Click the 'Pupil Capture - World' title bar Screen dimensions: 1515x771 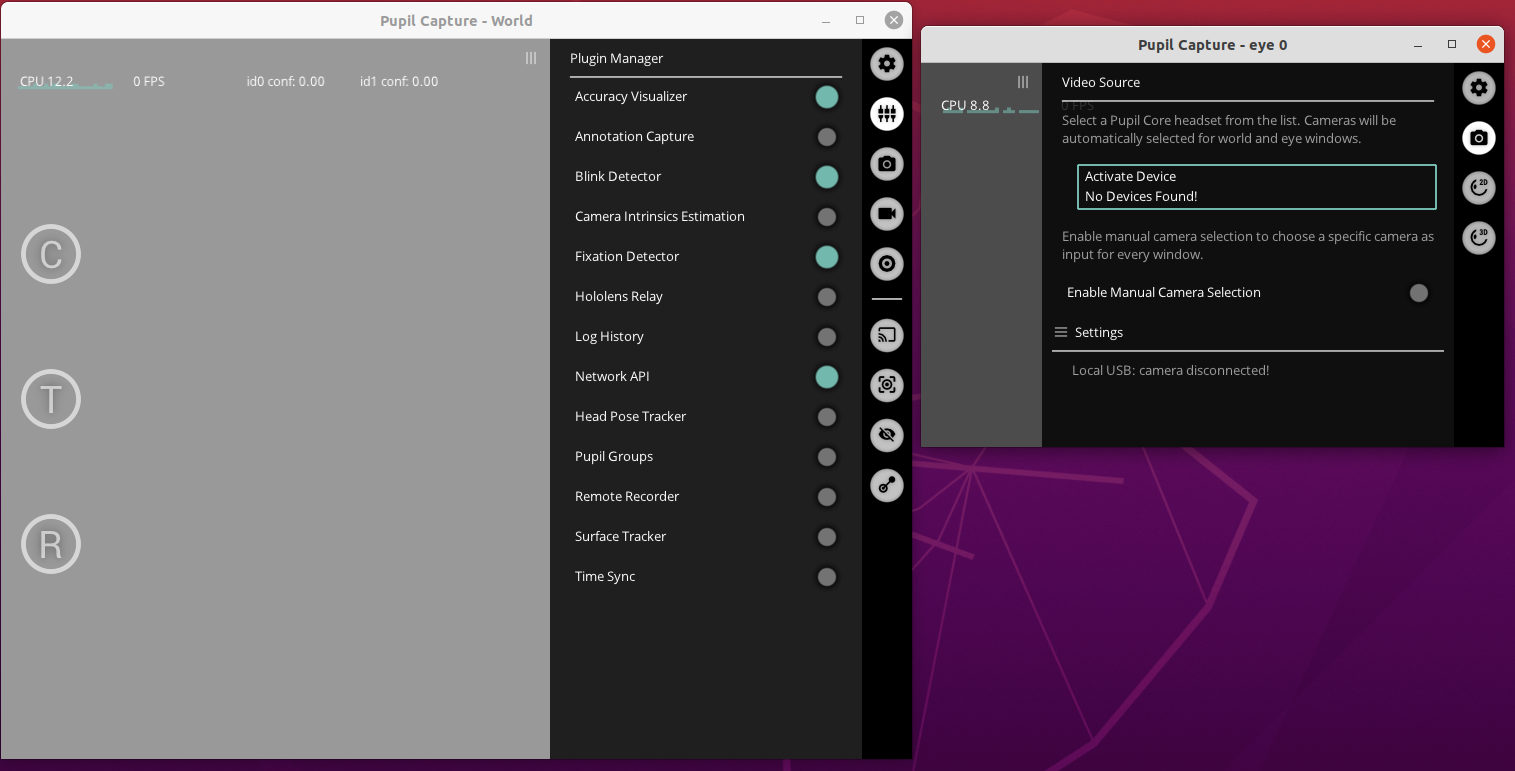coord(456,20)
